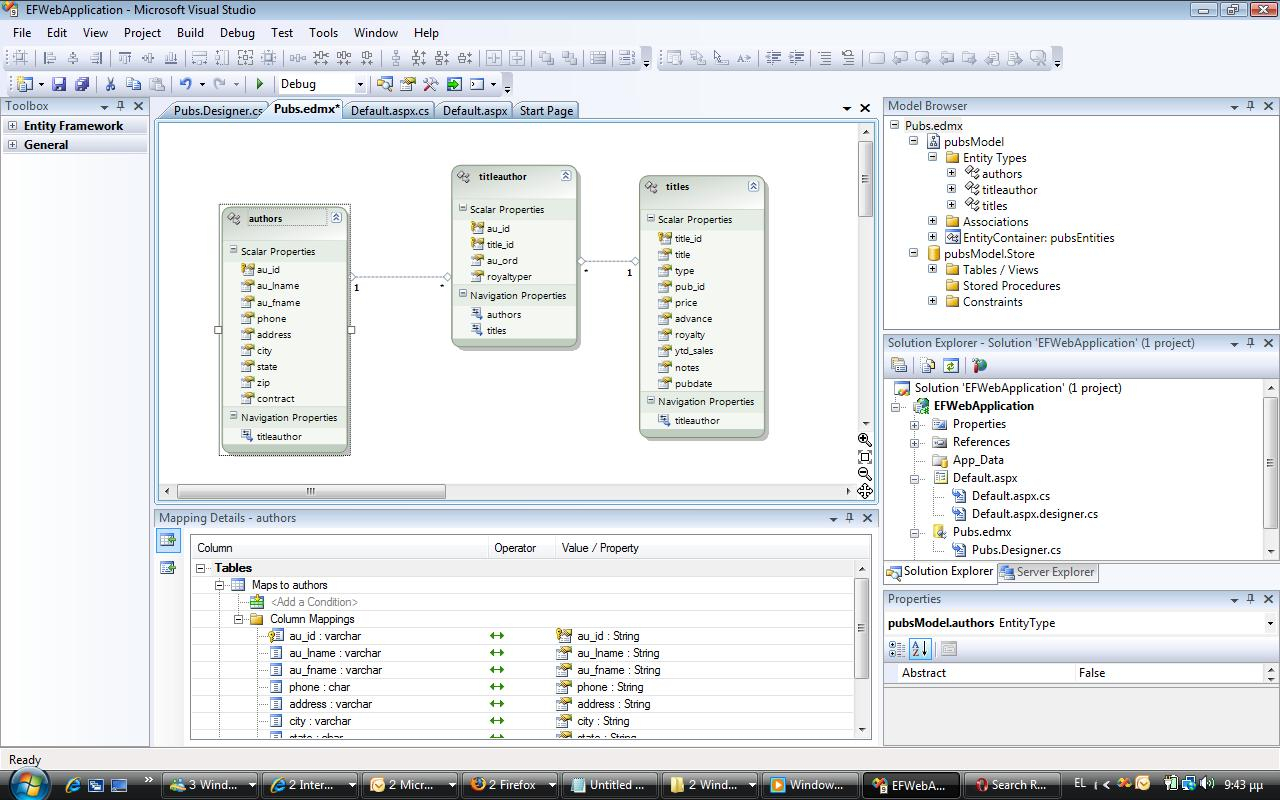The width and height of the screenshot is (1280, 800).
Task: Click the decrease indent toolbar icon
Action: pos(773,58)
